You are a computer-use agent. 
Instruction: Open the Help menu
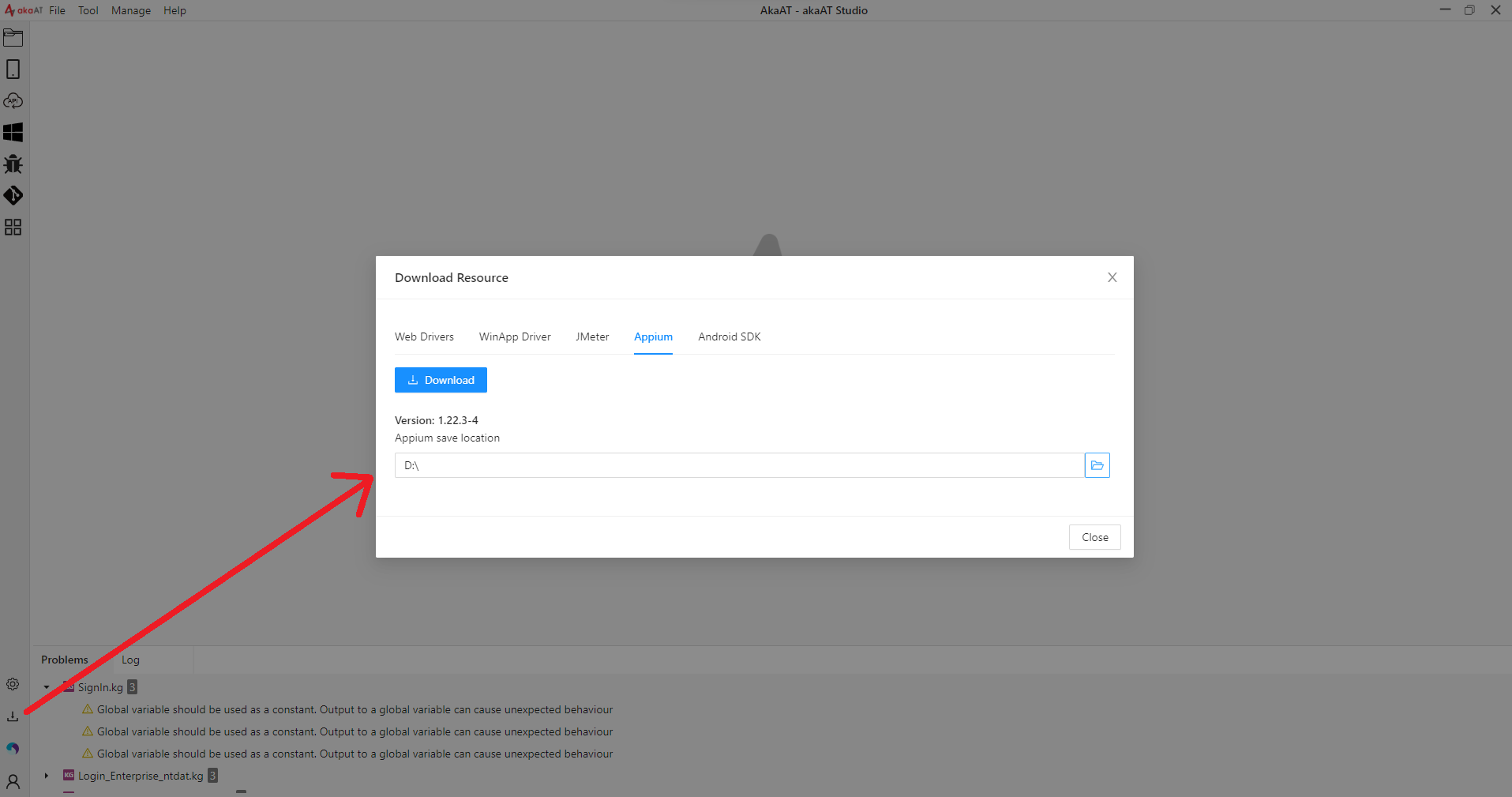pyautogui.click(x=175, y=10)
